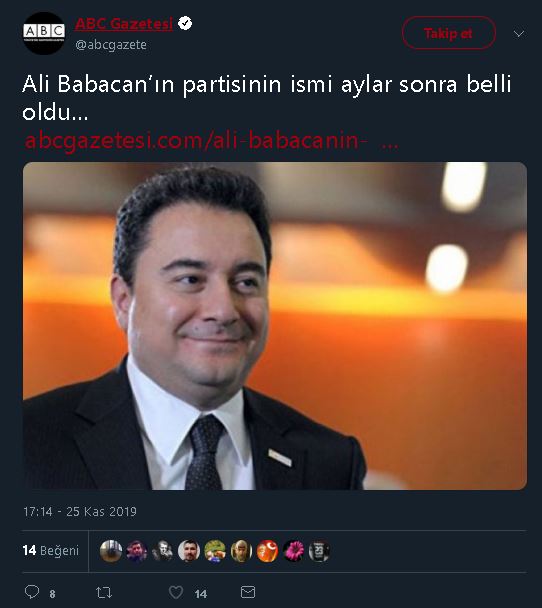Viewport: 542px width, 608px height.
Task: Retweet this ABC Gazetesi tweet
Action: point(104,592)
